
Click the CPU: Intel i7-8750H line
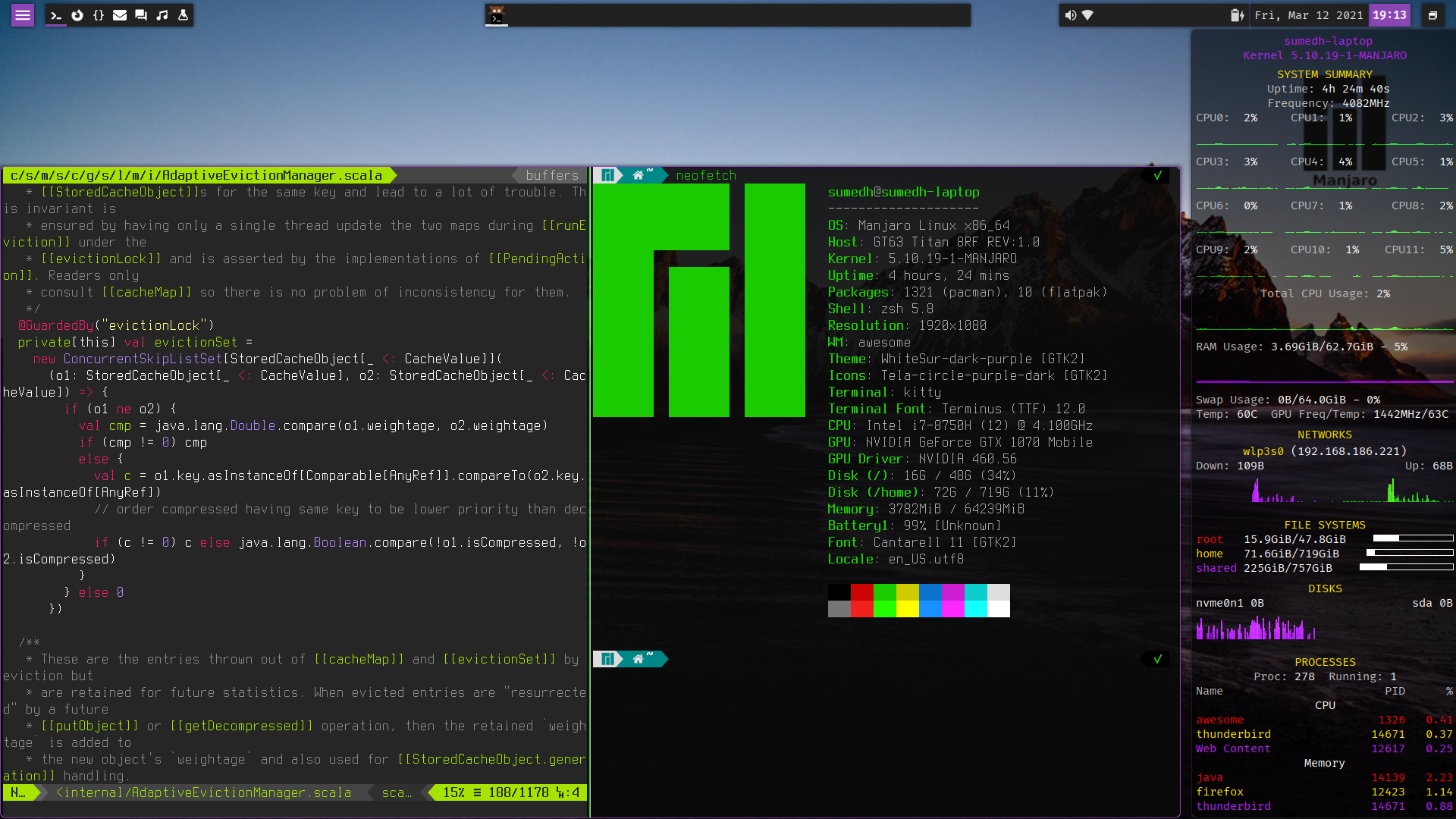tap(961, 426)
